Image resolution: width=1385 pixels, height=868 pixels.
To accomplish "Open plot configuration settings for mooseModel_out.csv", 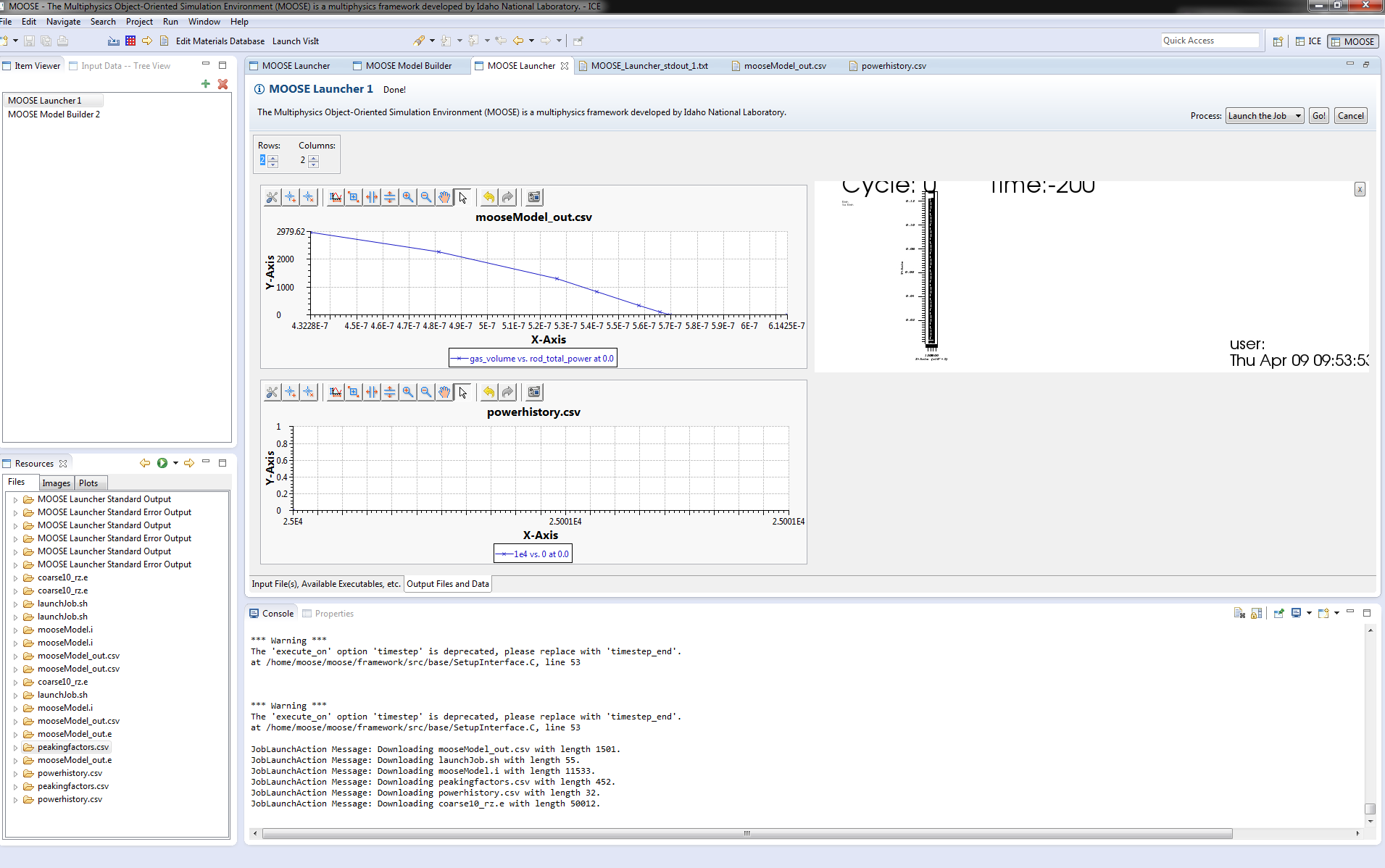I will pyautogui.click(x=272, y=197).
